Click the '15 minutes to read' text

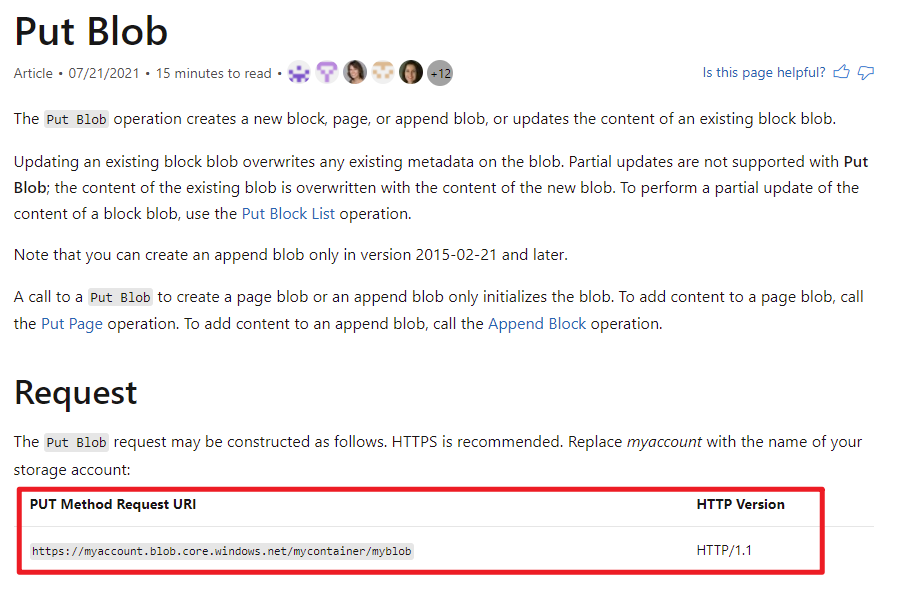click(213, 73)
